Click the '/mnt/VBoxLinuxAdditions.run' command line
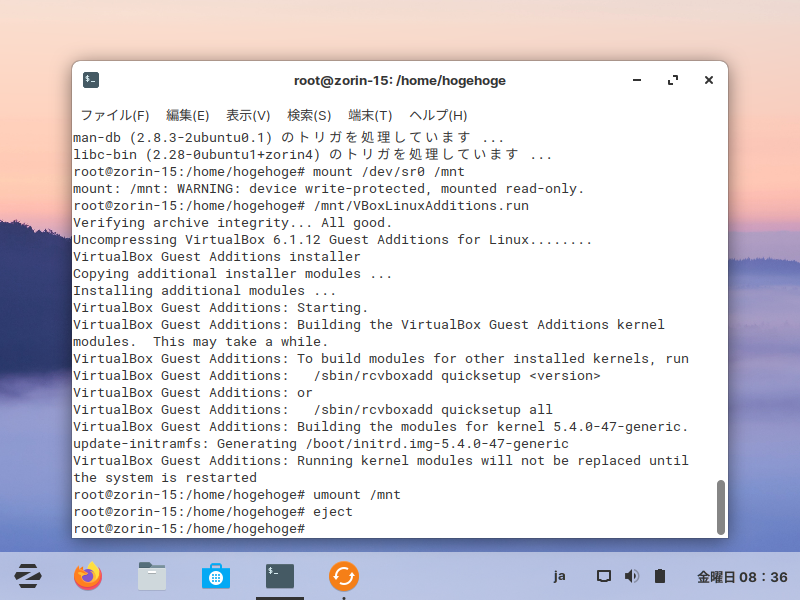 pyautogui.click(x=301, y=206)
